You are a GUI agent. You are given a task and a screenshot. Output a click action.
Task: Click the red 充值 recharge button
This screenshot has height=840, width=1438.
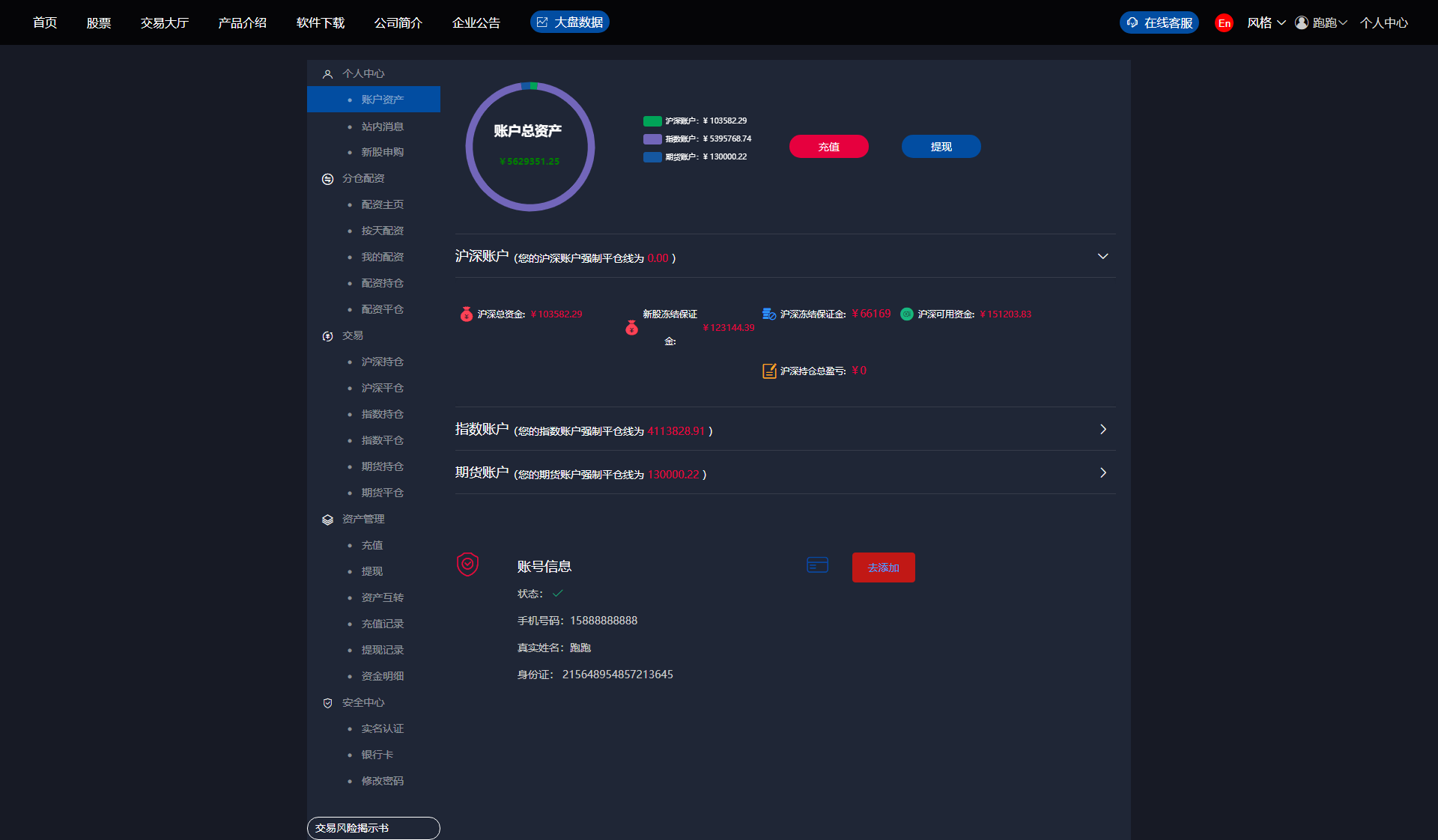[828, 147]
